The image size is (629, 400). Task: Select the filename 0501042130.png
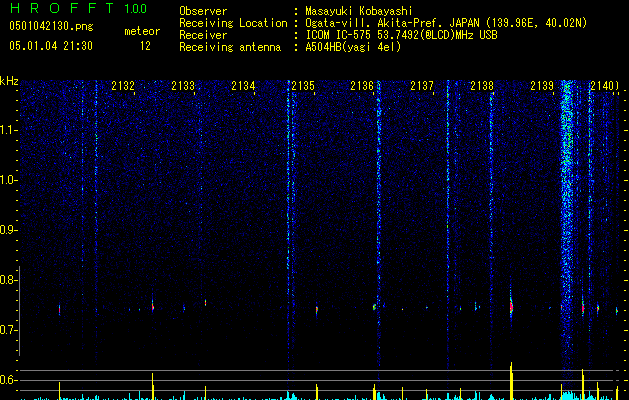(51, 27)
